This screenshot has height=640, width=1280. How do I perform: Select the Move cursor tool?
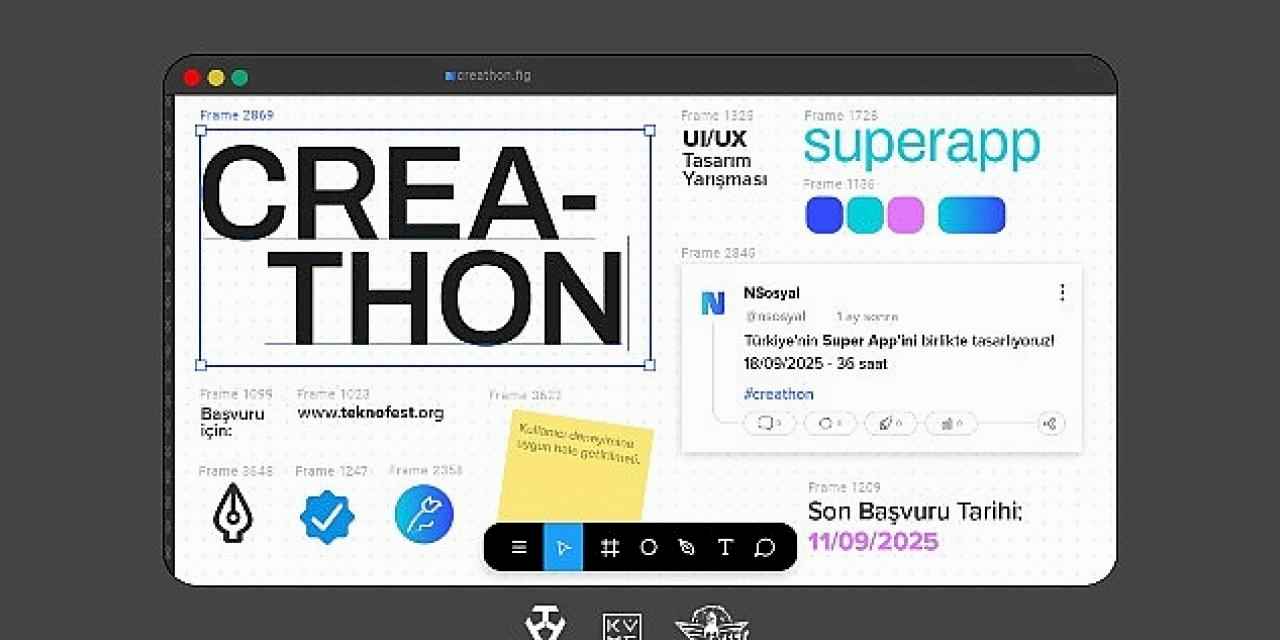coord(563,547)
